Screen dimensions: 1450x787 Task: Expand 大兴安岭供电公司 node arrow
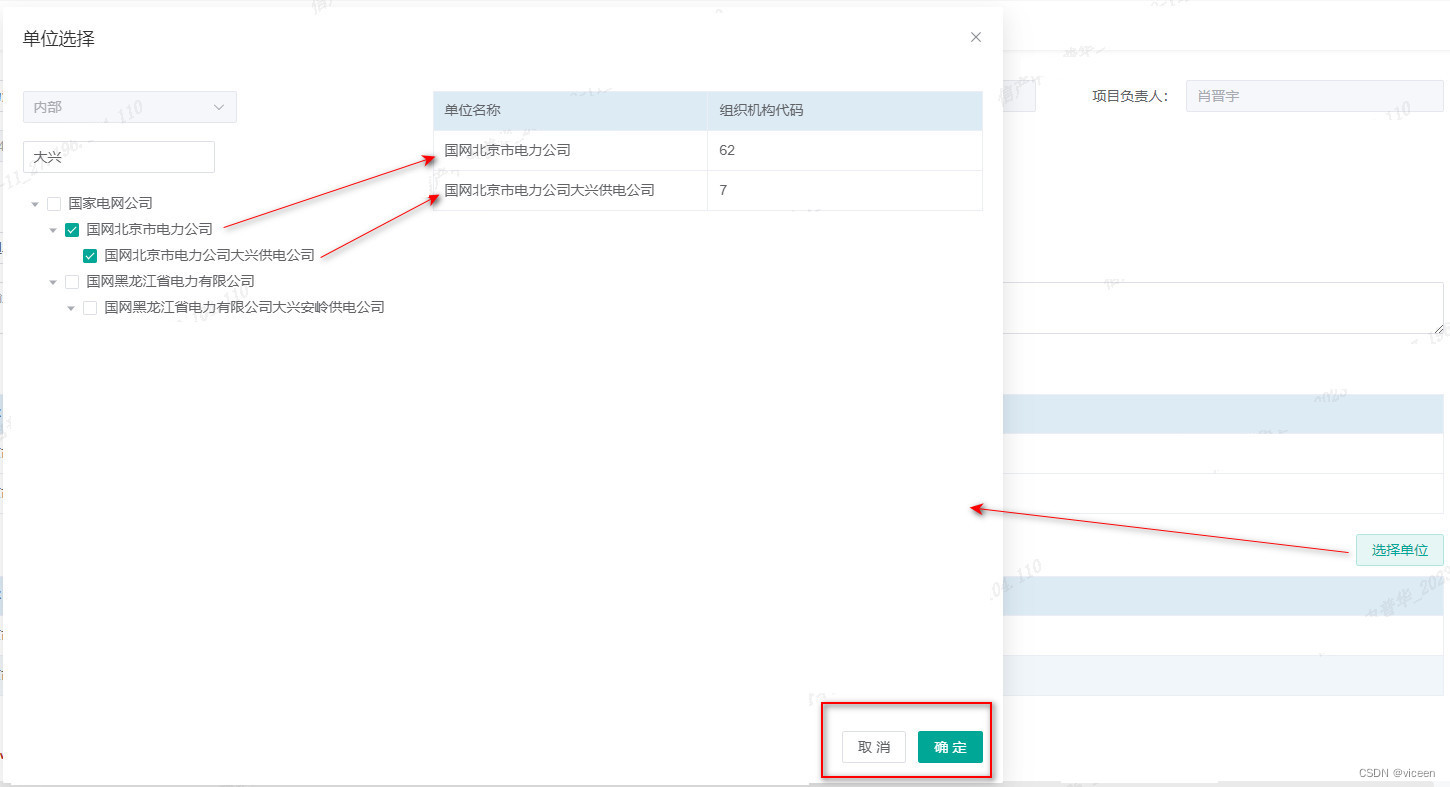(x=71, y=308)
